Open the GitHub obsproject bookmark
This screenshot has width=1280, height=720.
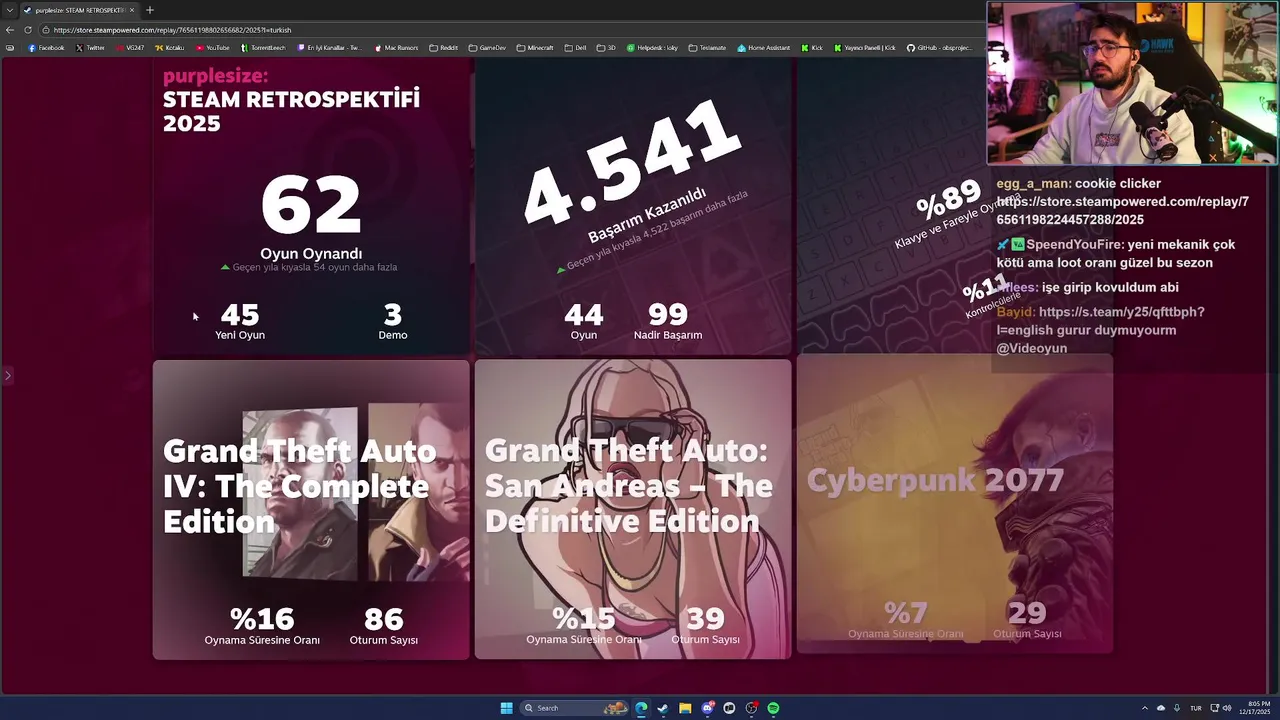(939, 48)
